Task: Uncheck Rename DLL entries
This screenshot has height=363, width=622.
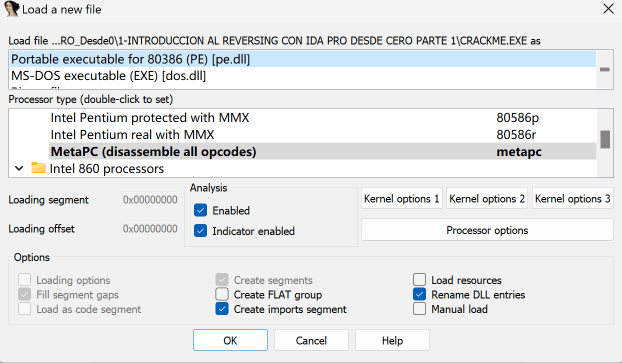Action: 419,294
